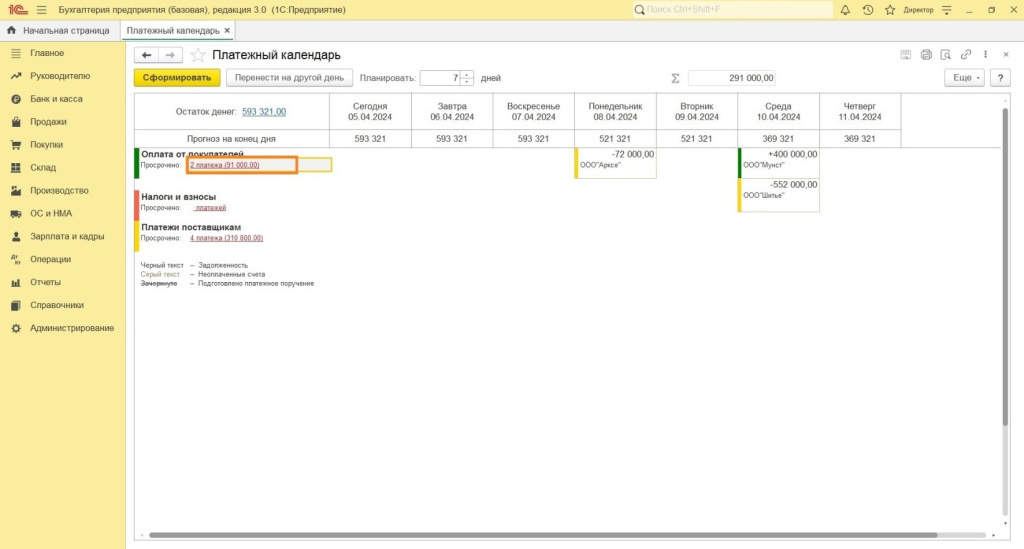
Task: Expand the Еще dropdown button
Action: (964, 77)
